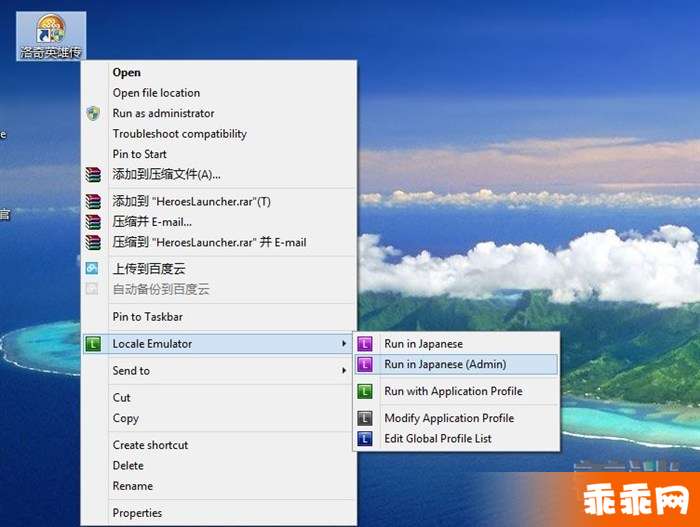Image resolution: width=700 pixels, height=527 pixels.
Task: Click the icon beside Modify Application Profile
Action: 365,418
